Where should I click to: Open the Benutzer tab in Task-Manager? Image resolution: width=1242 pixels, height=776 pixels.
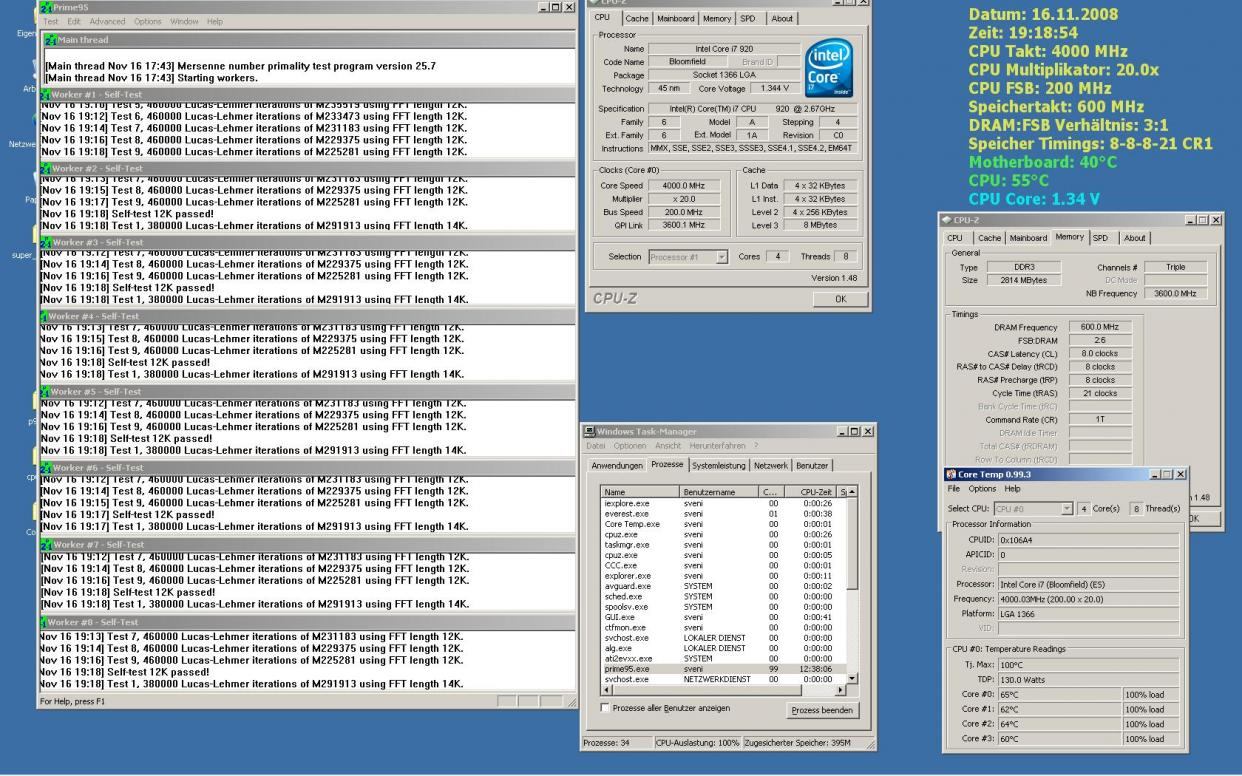click(x=814, y=465)
